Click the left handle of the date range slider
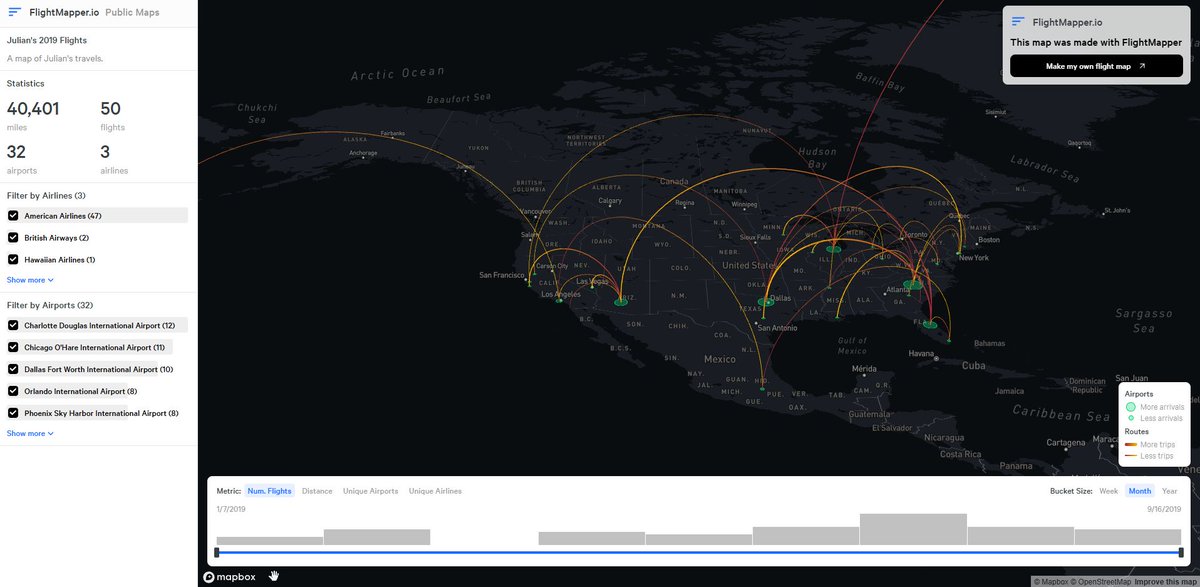 216,551
